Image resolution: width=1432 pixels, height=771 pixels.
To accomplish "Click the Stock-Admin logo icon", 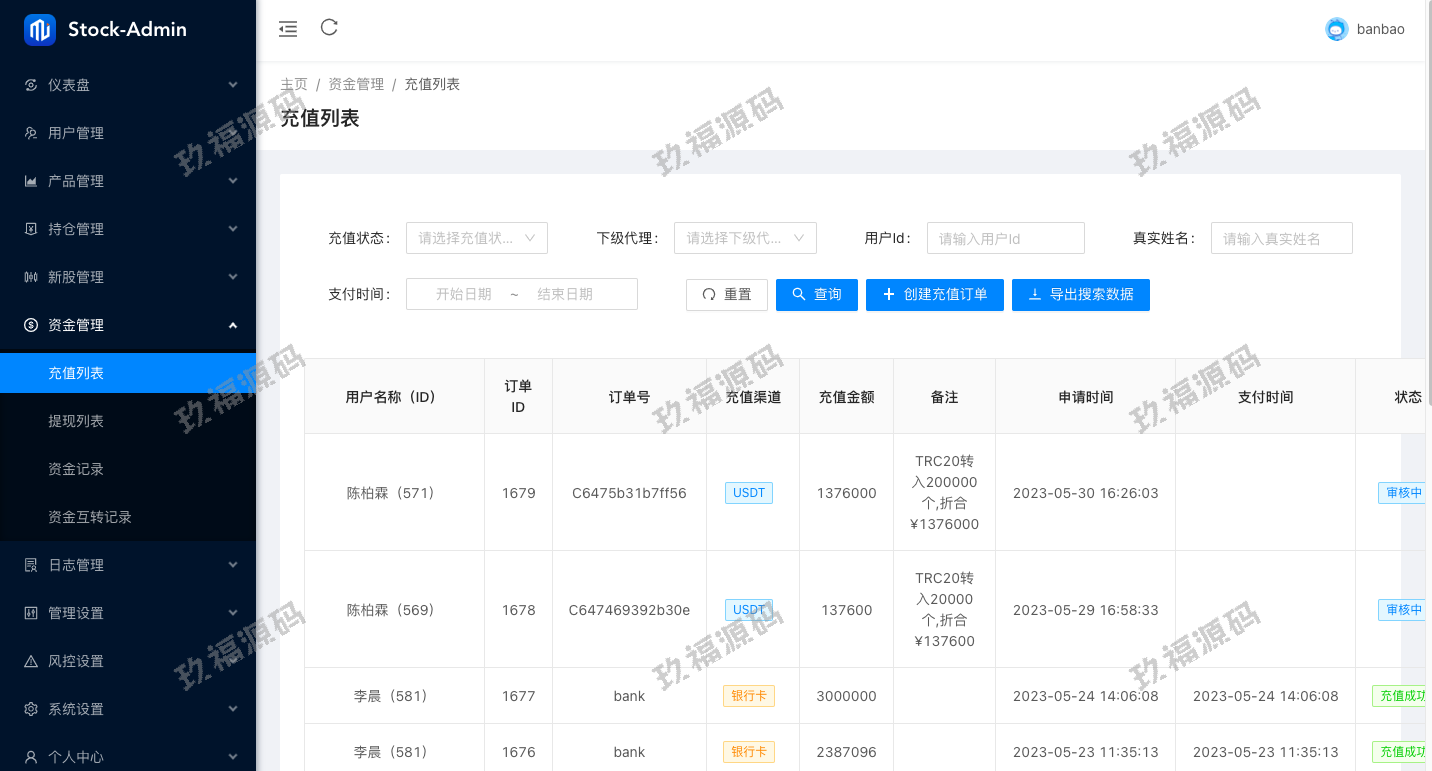I will pyautogui.click(x=40, y=30).
